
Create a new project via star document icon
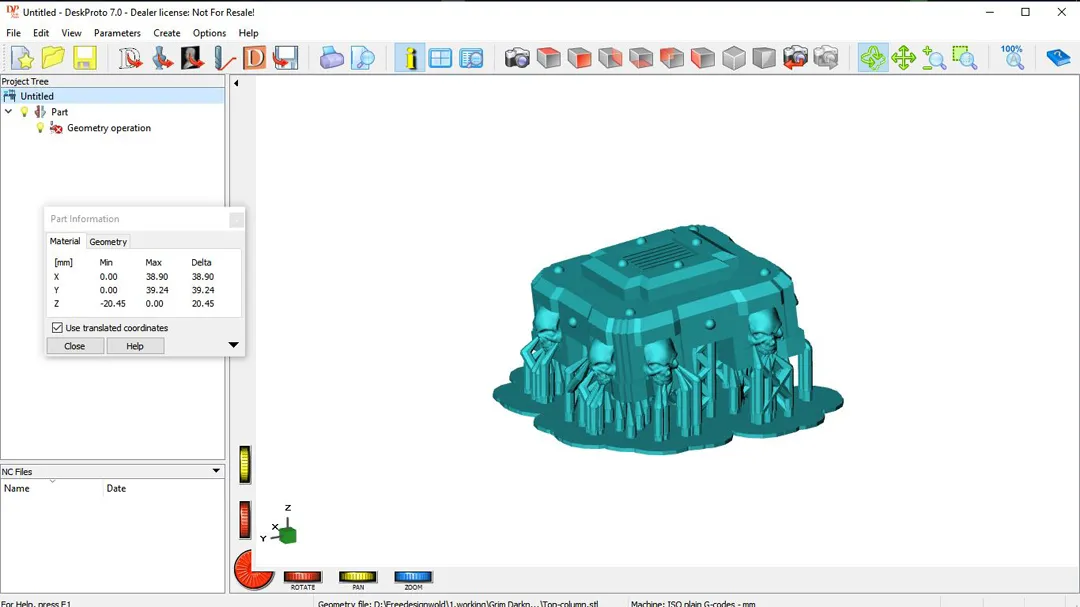point(22,58)
